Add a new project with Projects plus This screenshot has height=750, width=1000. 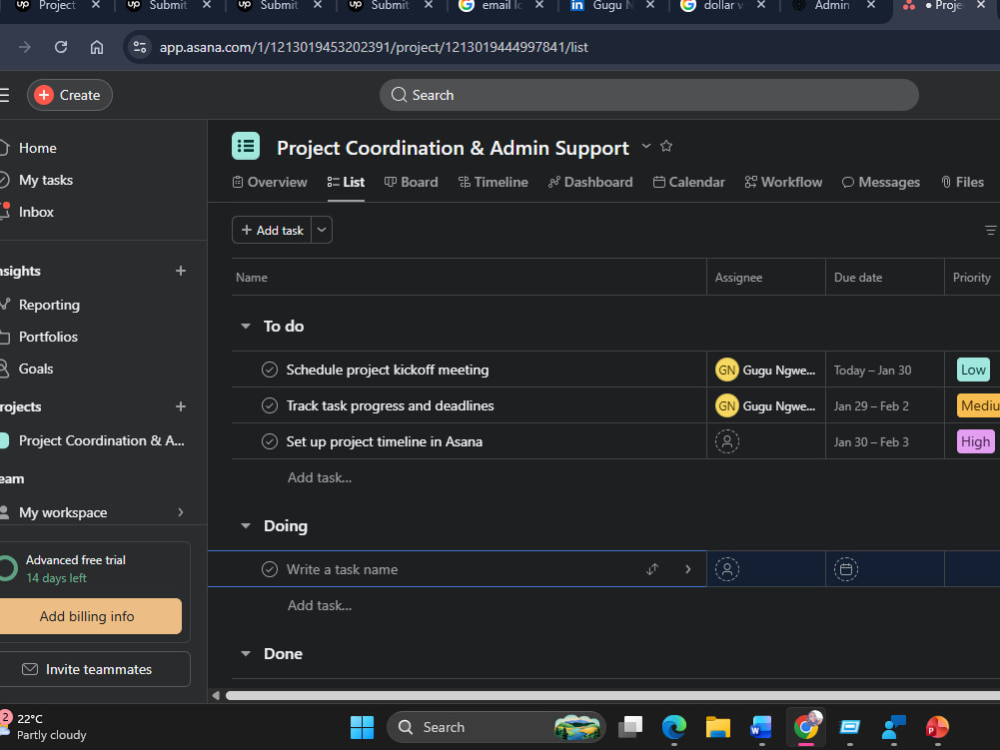click(x=180, y=406)
